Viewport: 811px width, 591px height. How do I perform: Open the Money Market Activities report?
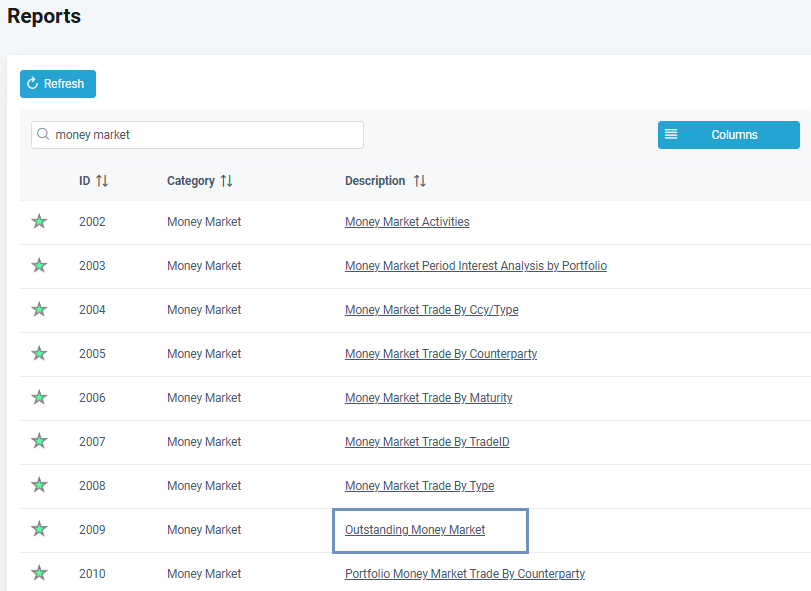pyautogui.click(x=407, y=222)
